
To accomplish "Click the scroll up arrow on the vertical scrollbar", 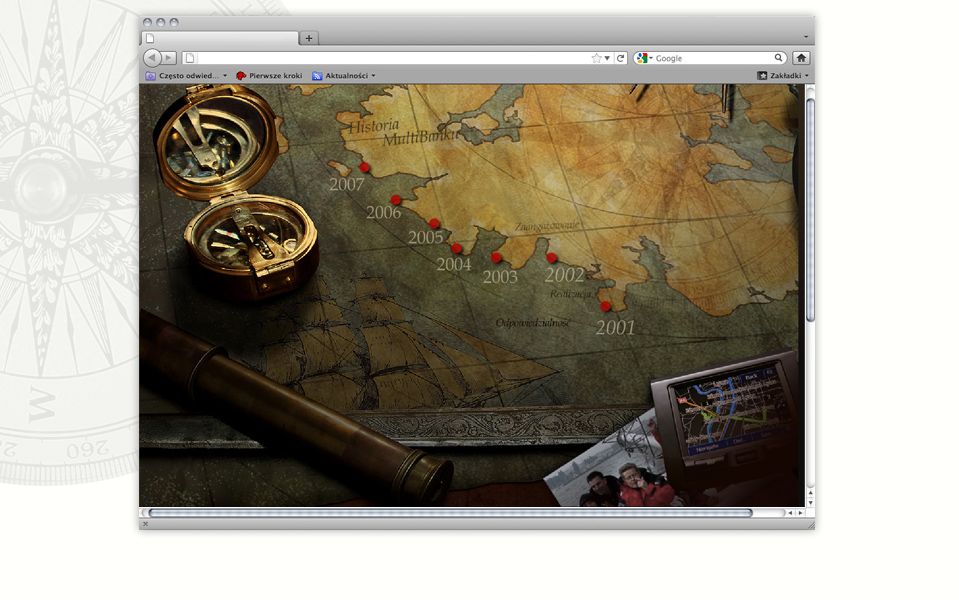I will (x=810, y=492).
